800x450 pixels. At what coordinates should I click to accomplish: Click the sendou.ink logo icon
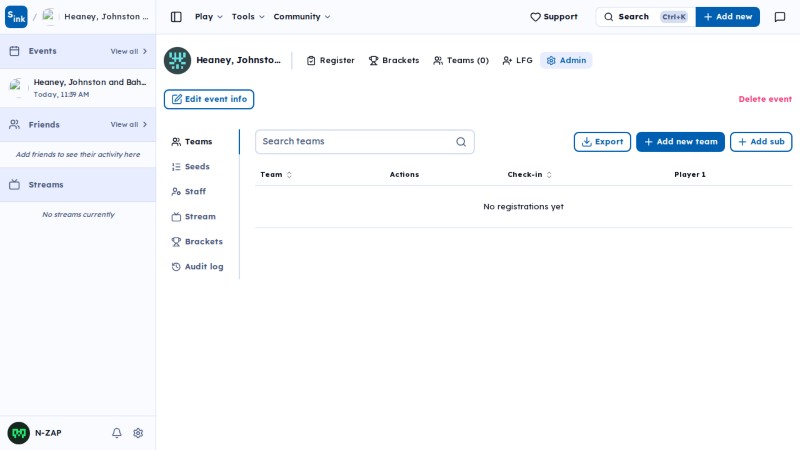point(16,17)
